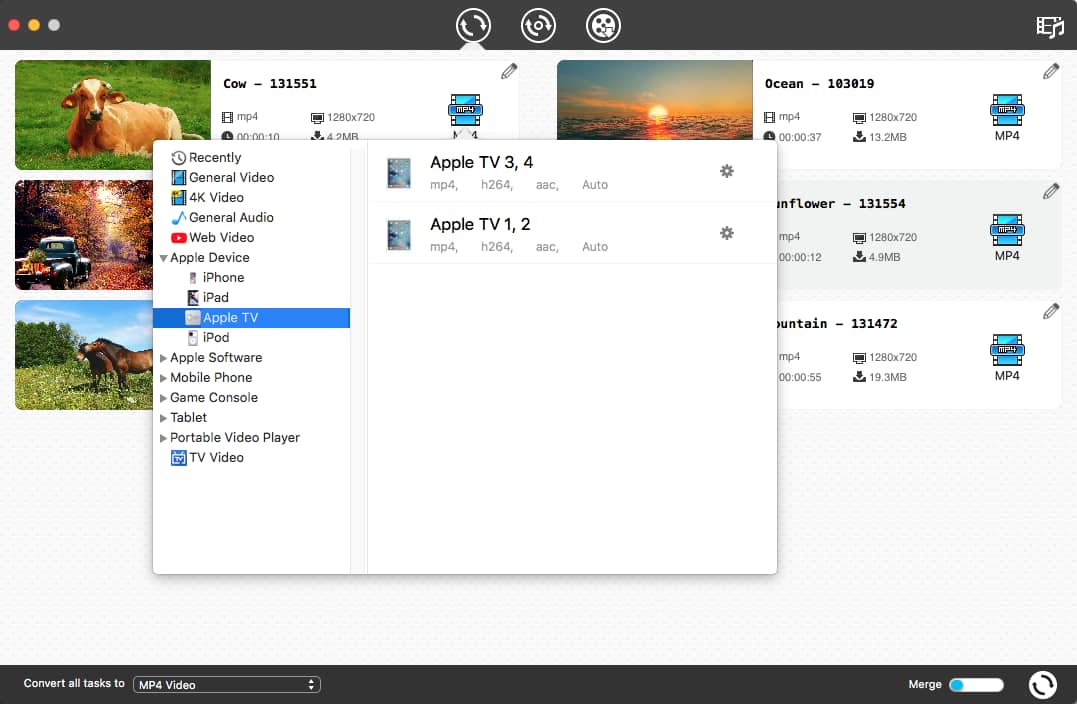This screenshot has width=1077, height=704.
Task: Edit the Fountain video with pencil icon
Action: pyautogui.click(x=1051, y=311)
